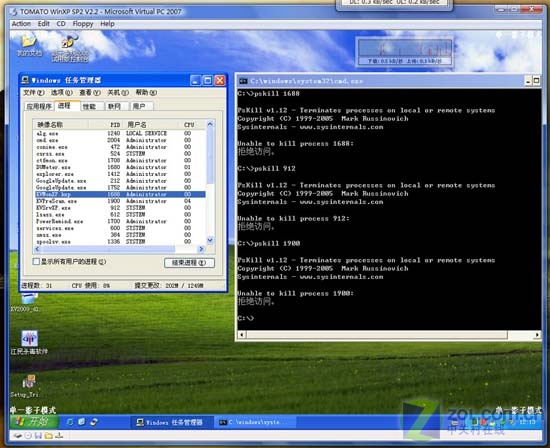This screenshot has width=550, height=448.
Task: Open the Setup_Tri installer desktop icon
Action: [x=27, y=386]
